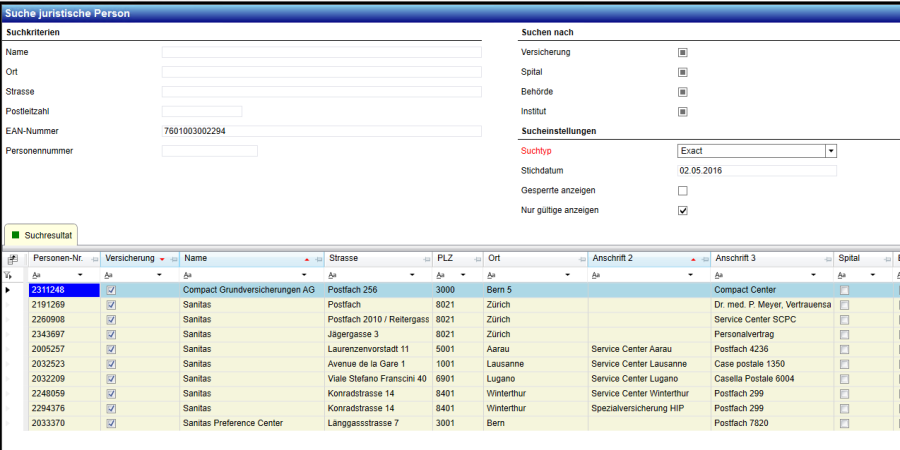Click the pin icon in Name column header
The width and height of the screenshot is (900, 450).
pos(318,258)
